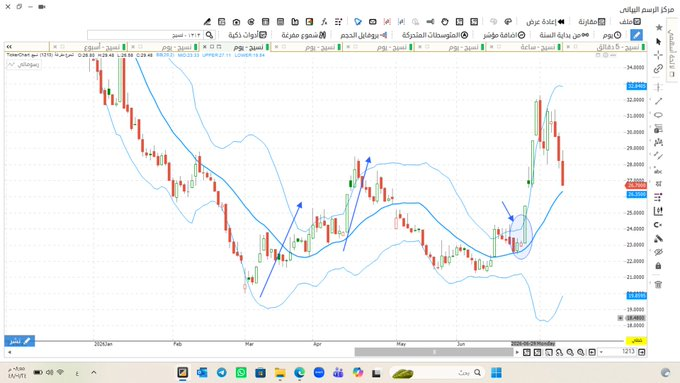The image size is (680, 383).
Task: Click the key icon in top toolbar
Action: coord(430,22)
